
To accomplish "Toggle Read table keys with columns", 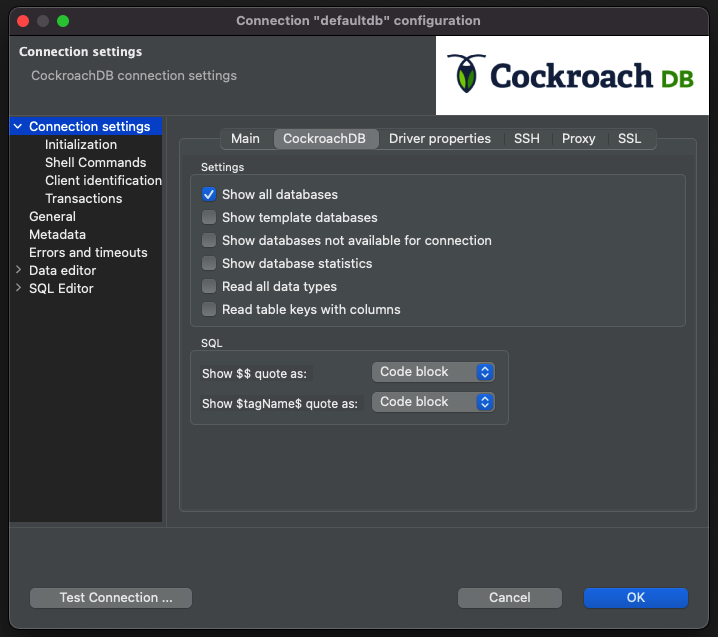I will [209, 310].
